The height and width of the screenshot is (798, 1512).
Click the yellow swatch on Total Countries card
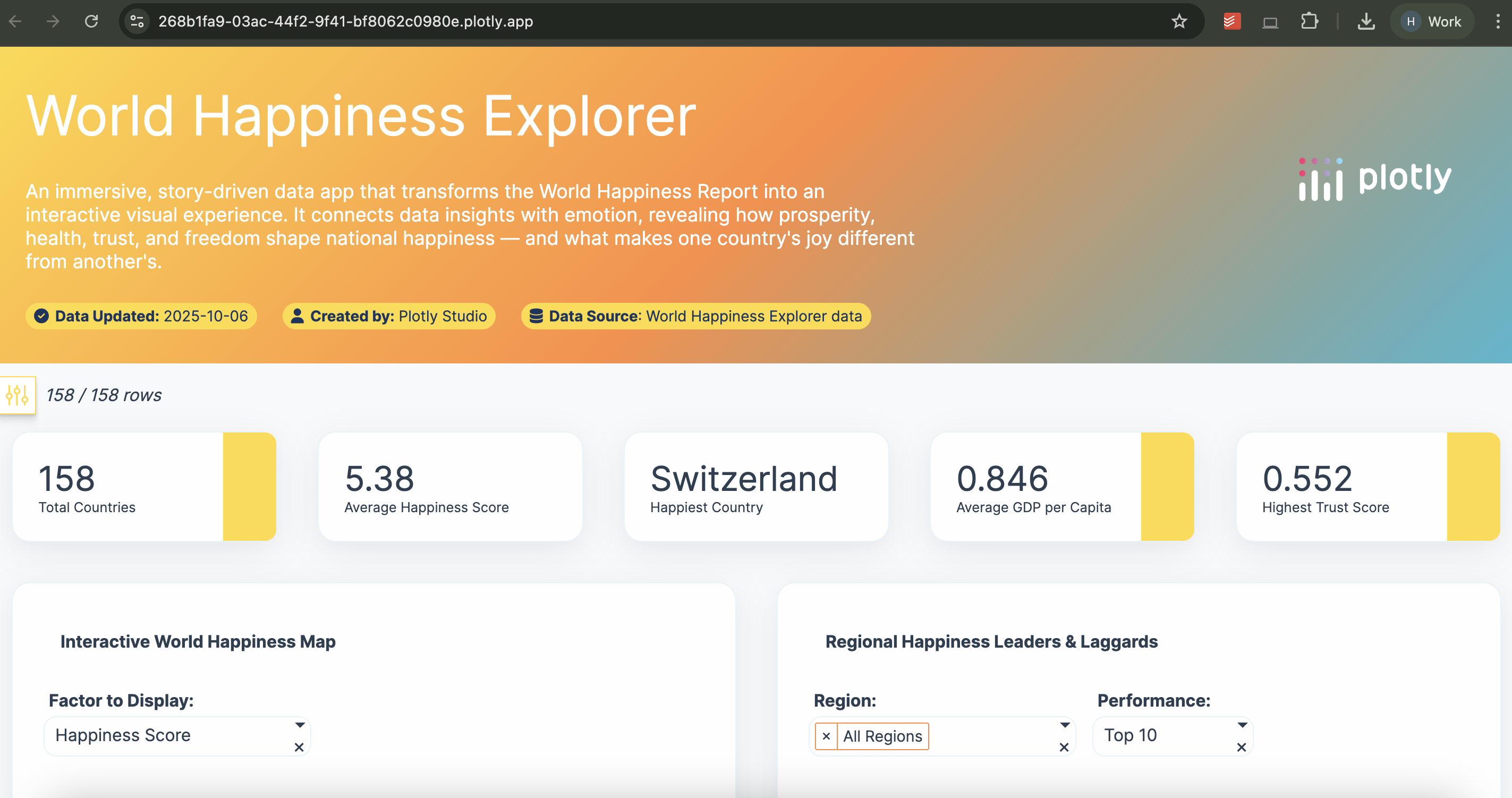[250, 487]
